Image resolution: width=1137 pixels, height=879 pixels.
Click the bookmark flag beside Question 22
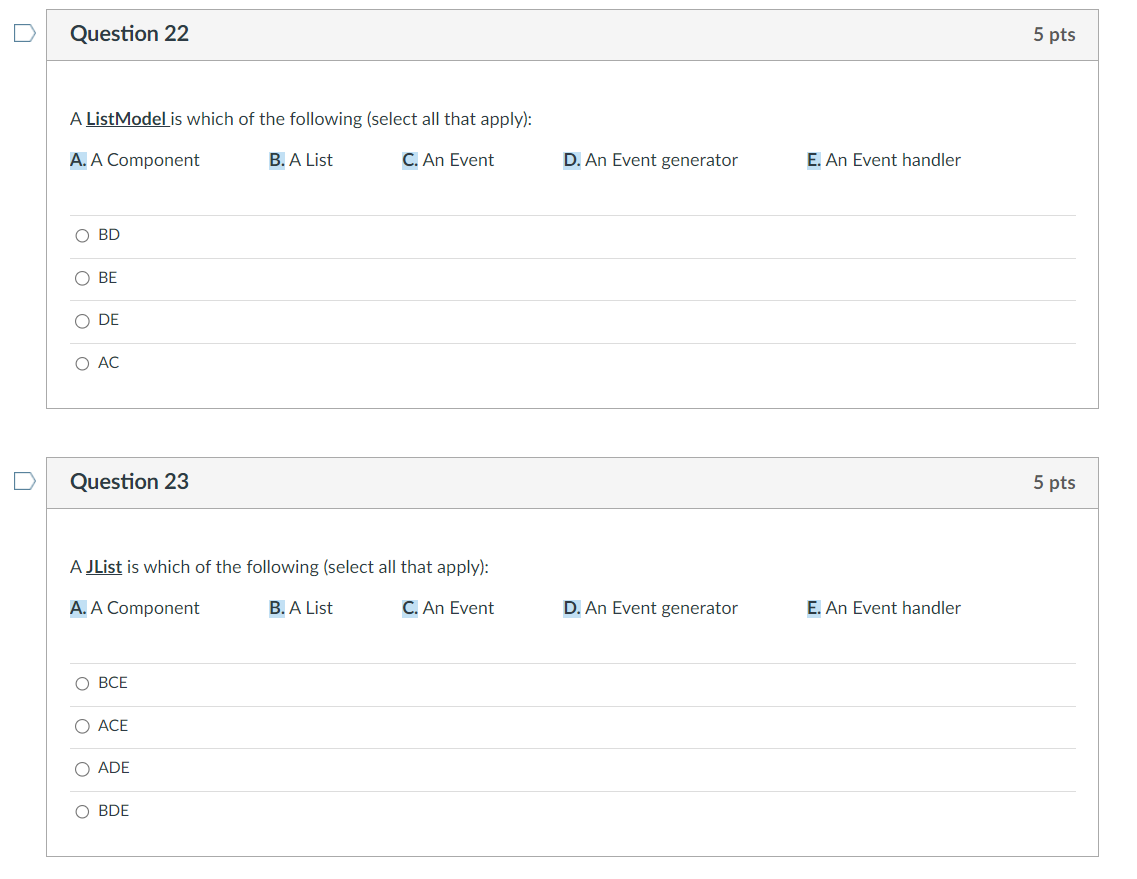22,33
